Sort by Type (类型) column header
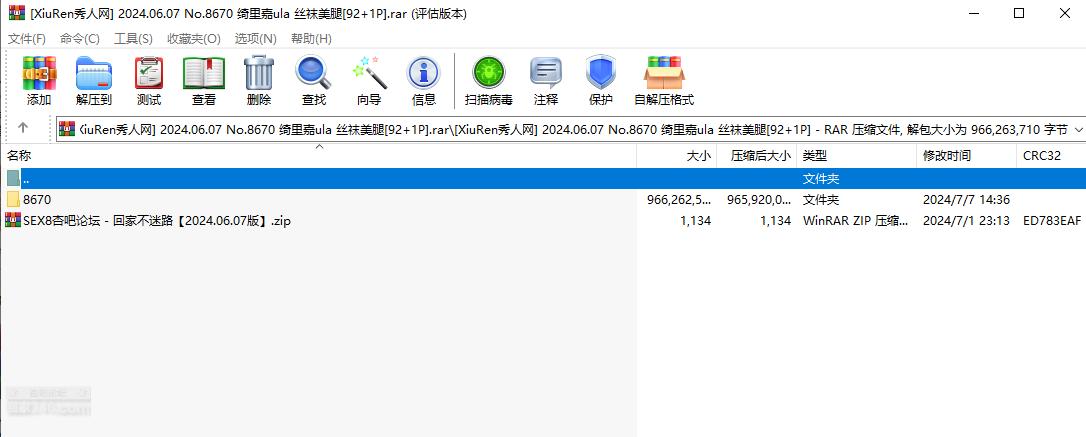The height and width of the screenshot is (437, 1086). tap(857, 156)
